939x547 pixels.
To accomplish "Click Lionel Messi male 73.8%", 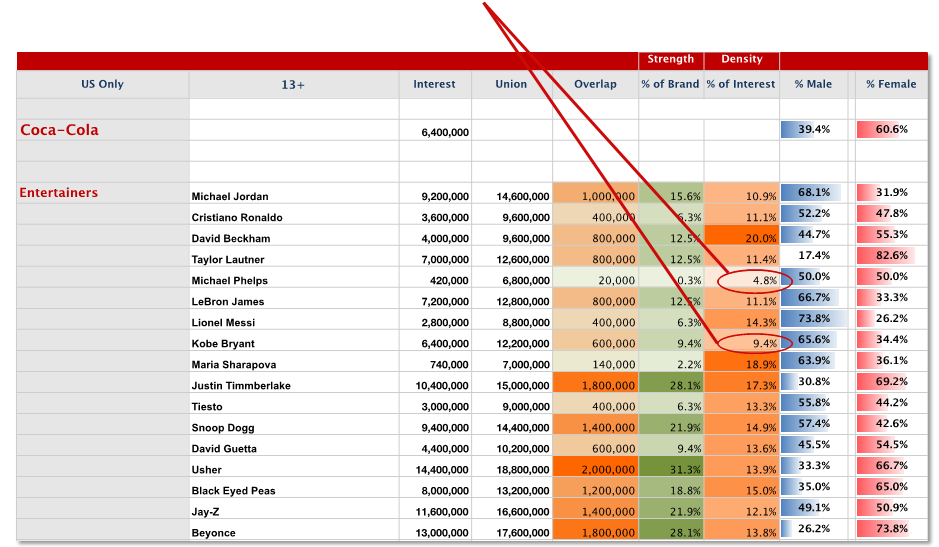I will coord(814,318).
